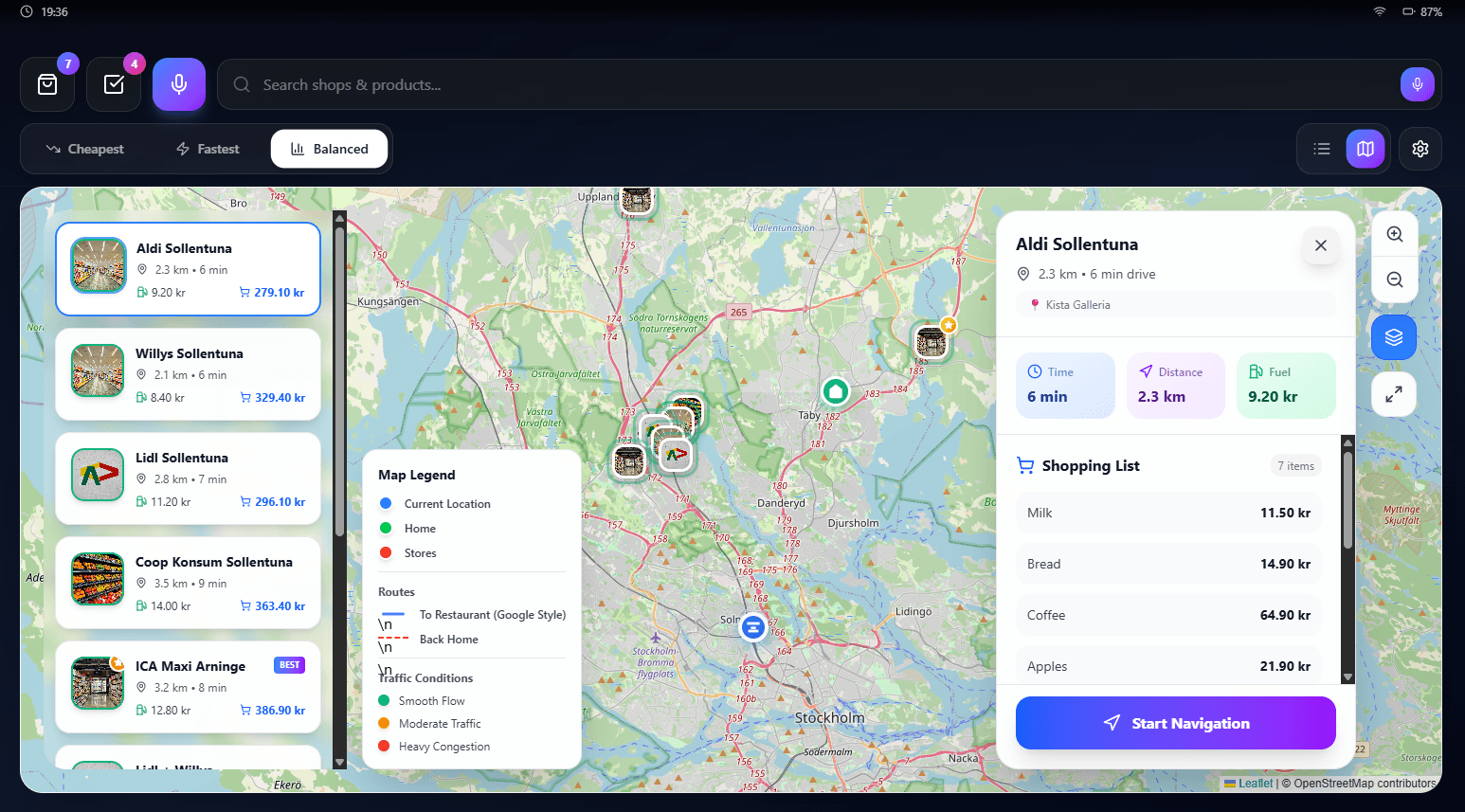Close the Aldi Sollentuna details panel
Image resolution: width=1465 pixels, height=812 pixels.
pyautogui.click(x=1320, y=245)
